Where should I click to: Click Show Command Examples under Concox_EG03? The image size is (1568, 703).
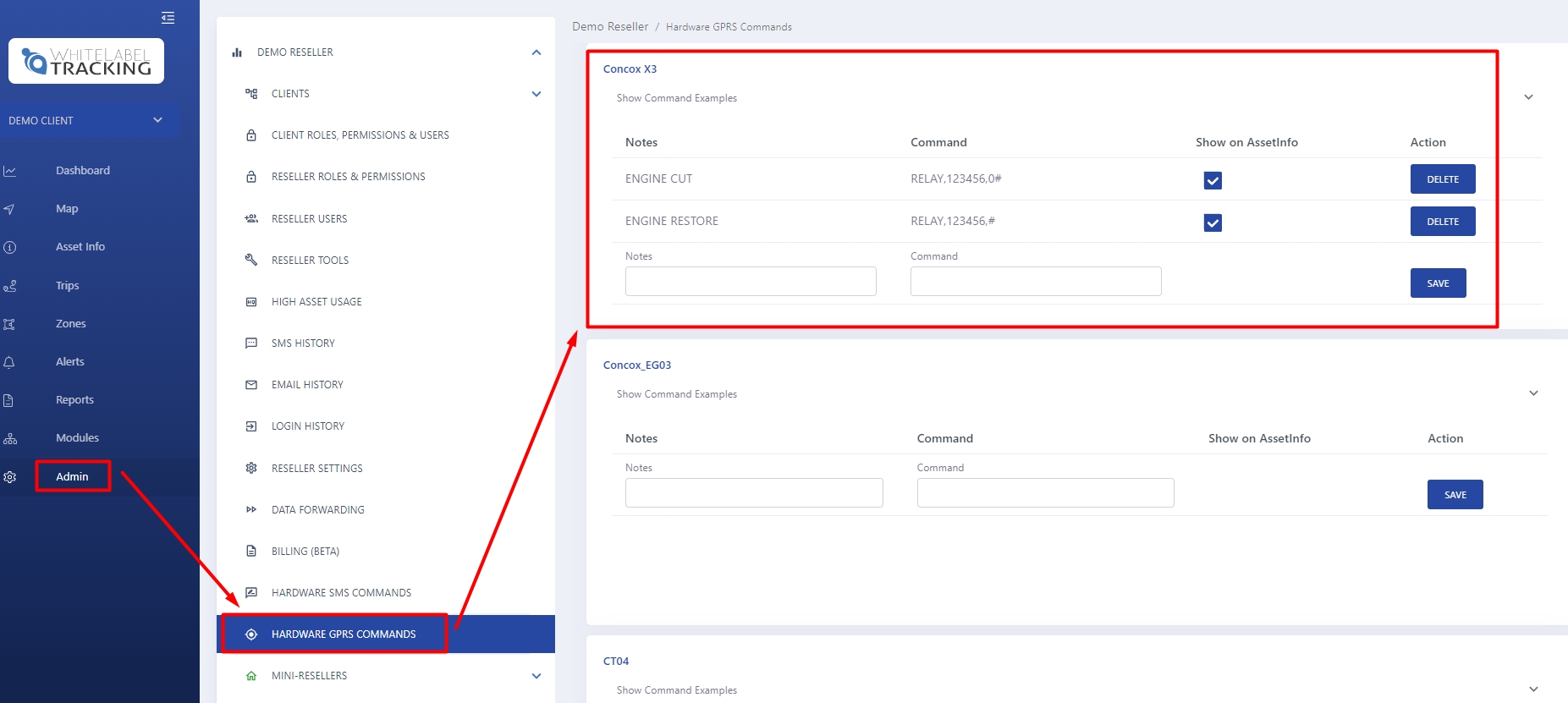pos(677,394)
